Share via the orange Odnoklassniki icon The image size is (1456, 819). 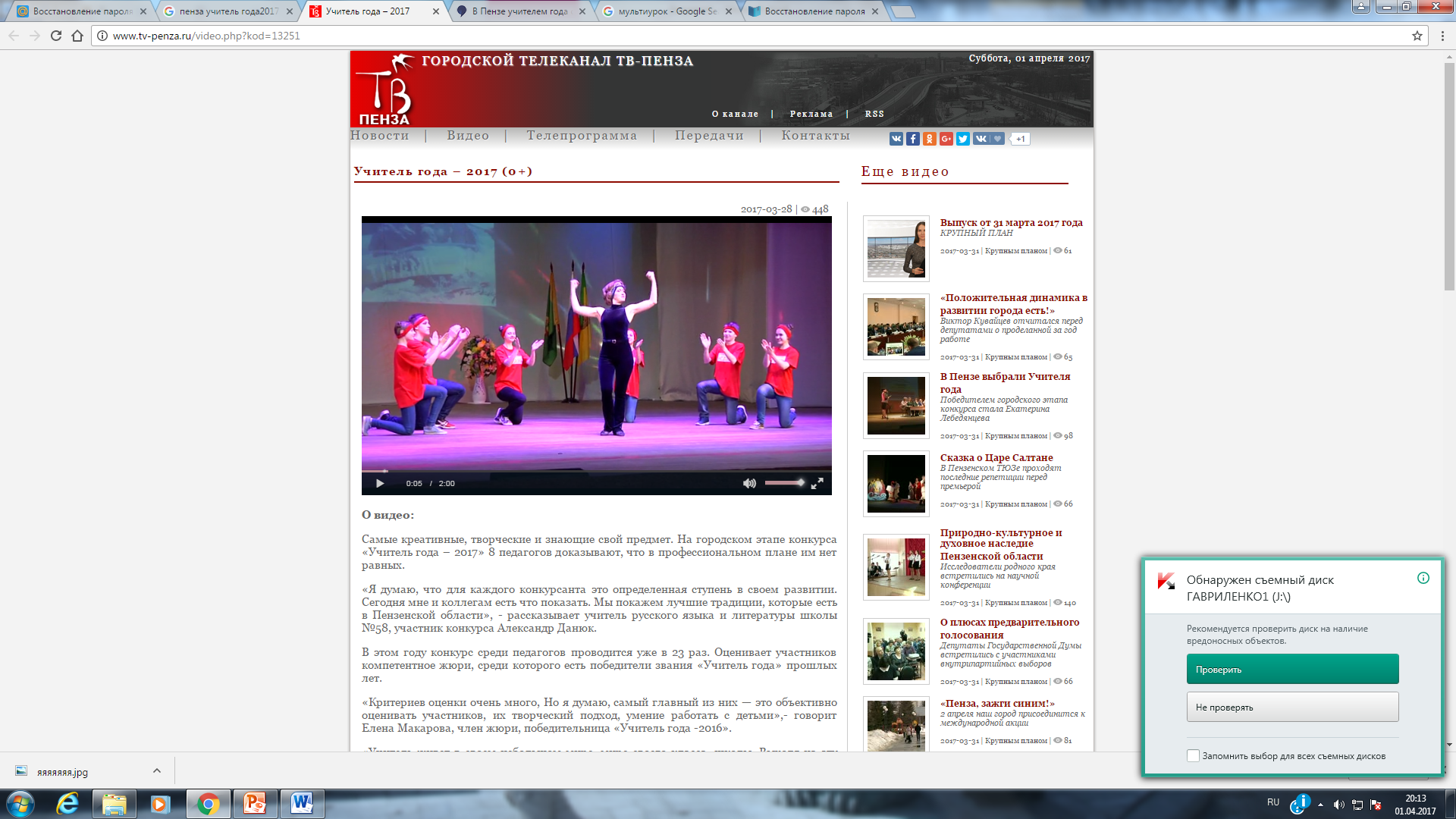pyautogui.click(x=929, y=139)
